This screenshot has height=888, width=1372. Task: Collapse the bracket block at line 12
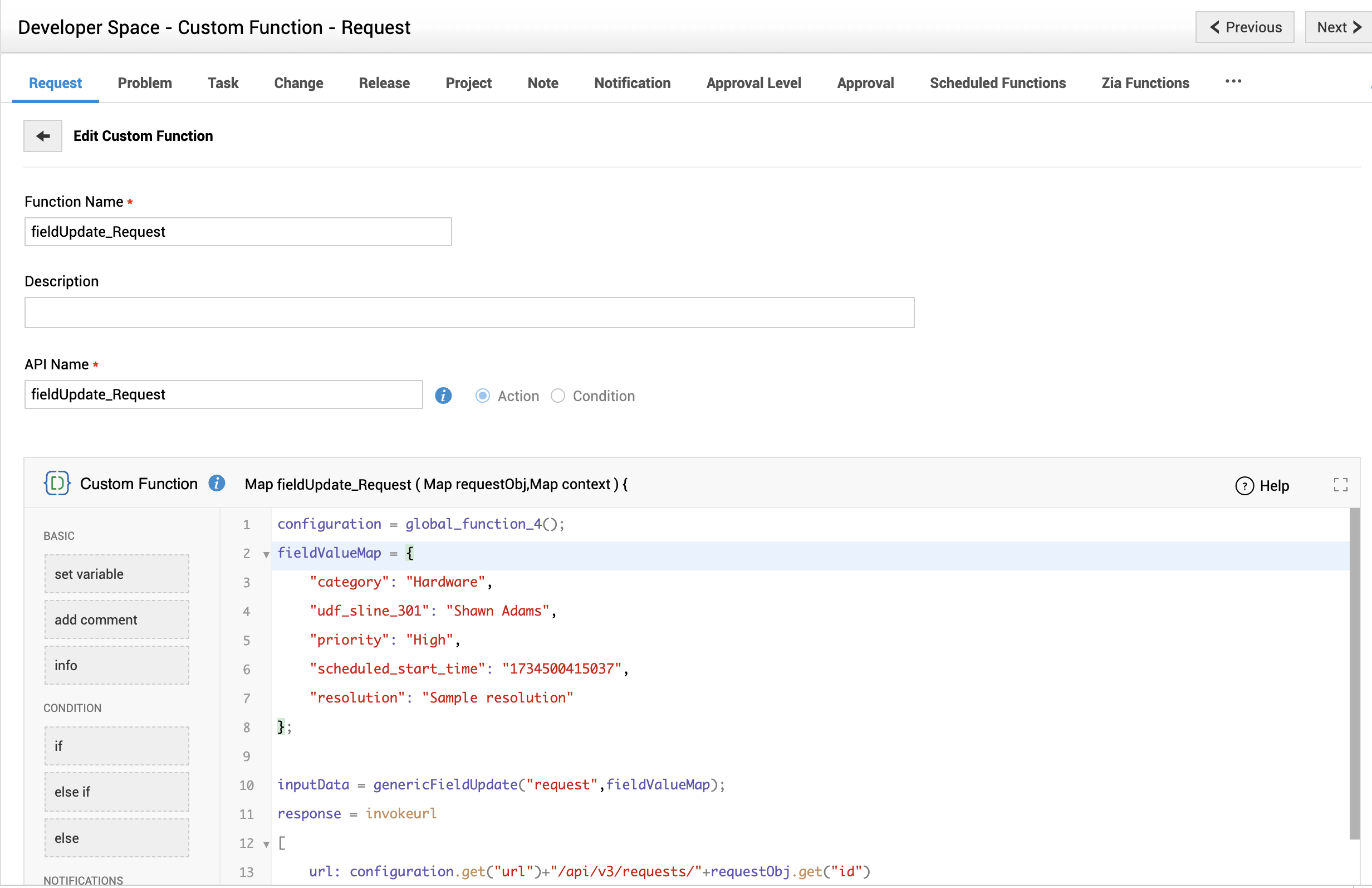266,844
